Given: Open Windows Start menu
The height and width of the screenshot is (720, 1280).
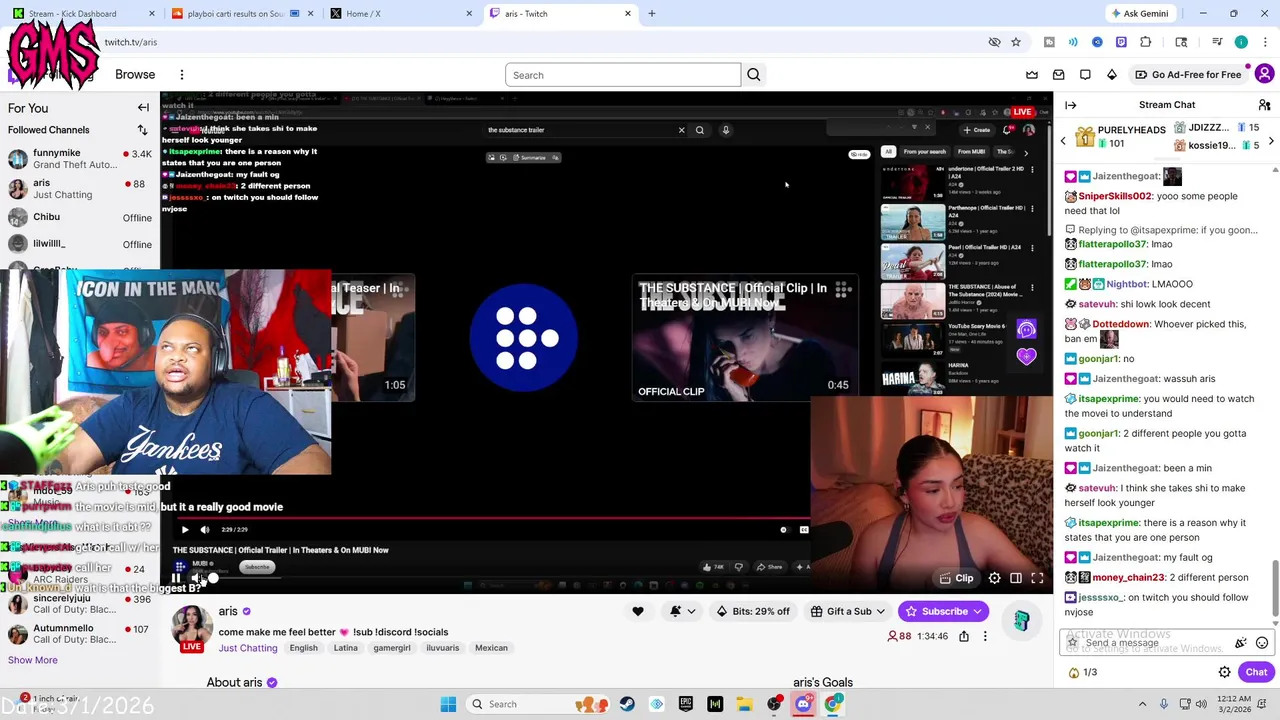Looking at the screenshot, I should pos(448,704).
